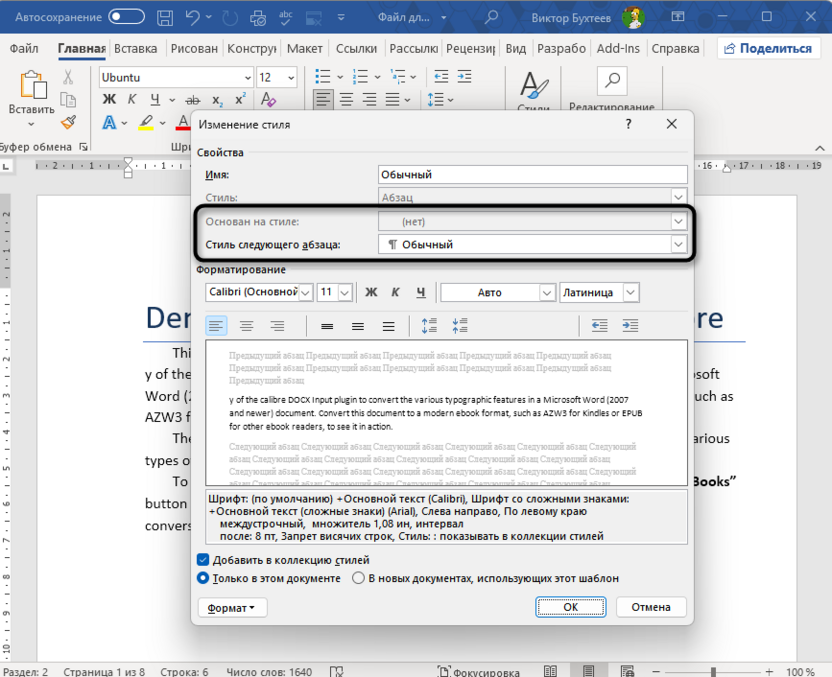832x677 pixels.
Task: Choose 'В новых документах, использующих этот шаблон'
Action: [358, 579]
